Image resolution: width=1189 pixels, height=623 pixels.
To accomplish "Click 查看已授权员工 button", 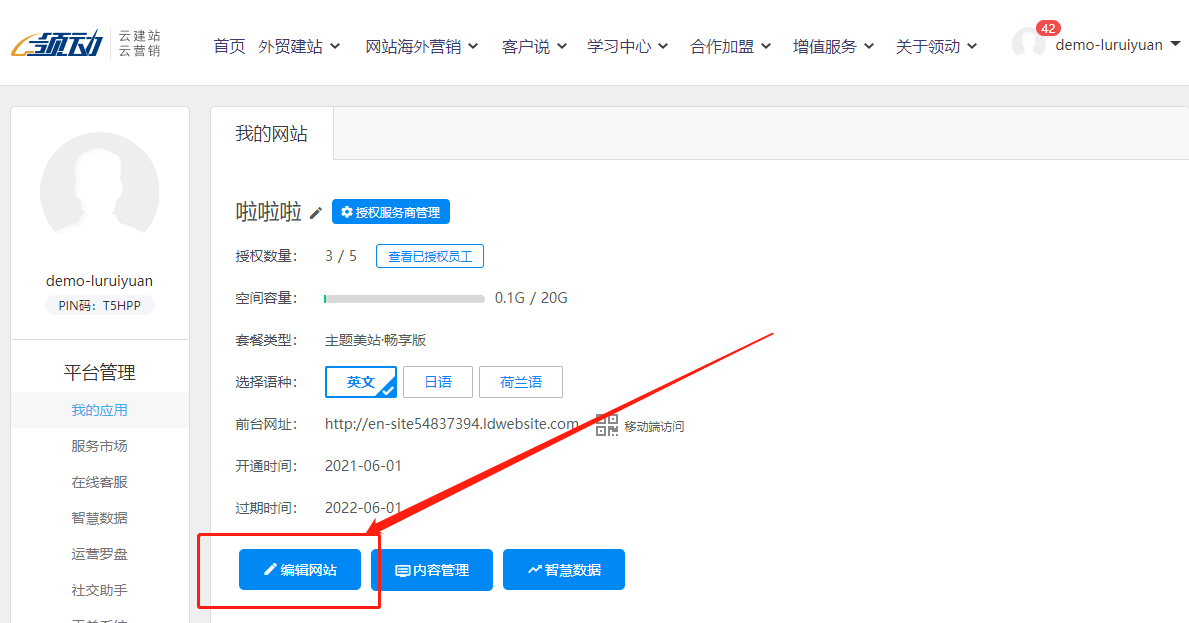I will (430, 256).
